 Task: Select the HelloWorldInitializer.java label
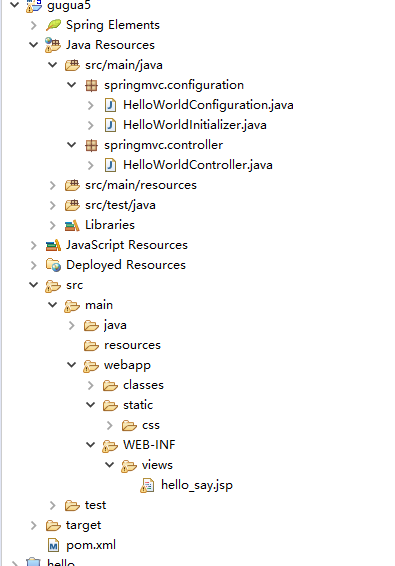tap(195, 125)
